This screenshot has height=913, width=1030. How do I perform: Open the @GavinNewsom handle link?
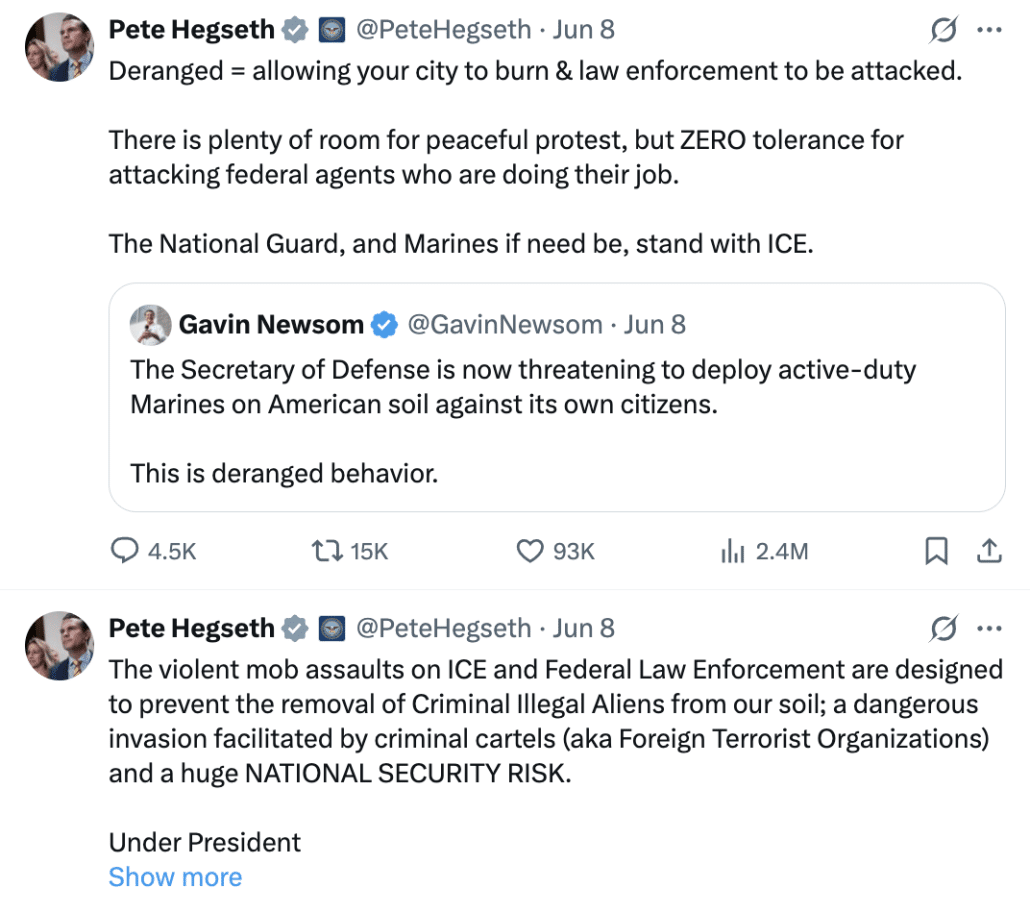(x=505, y=325)
